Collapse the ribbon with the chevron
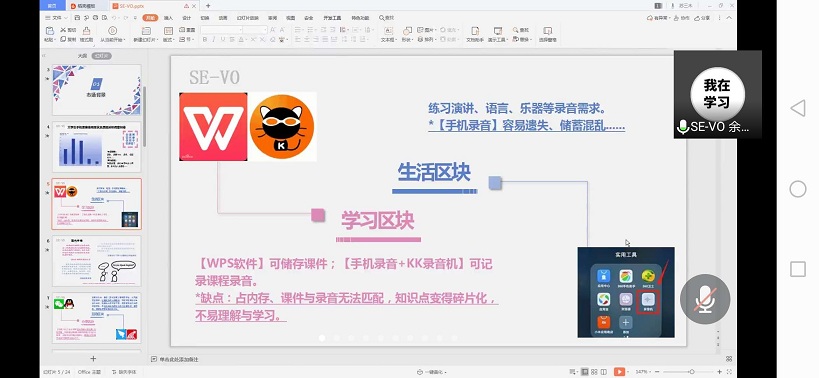The image size is (819, 378). tap(728, 18)
